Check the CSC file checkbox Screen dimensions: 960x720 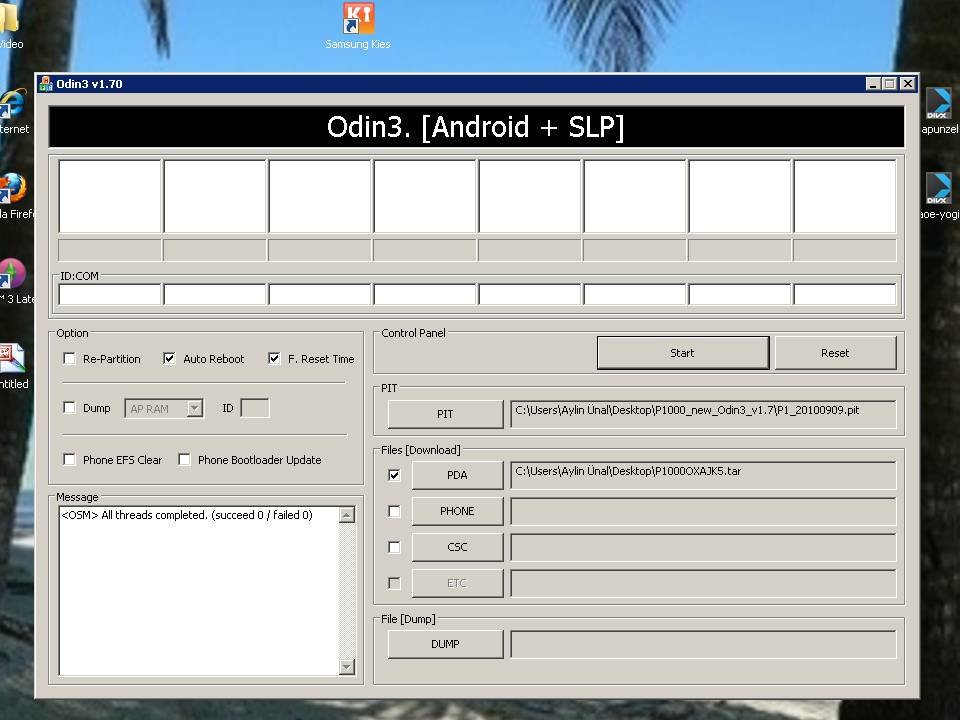(x=394, y=547)
